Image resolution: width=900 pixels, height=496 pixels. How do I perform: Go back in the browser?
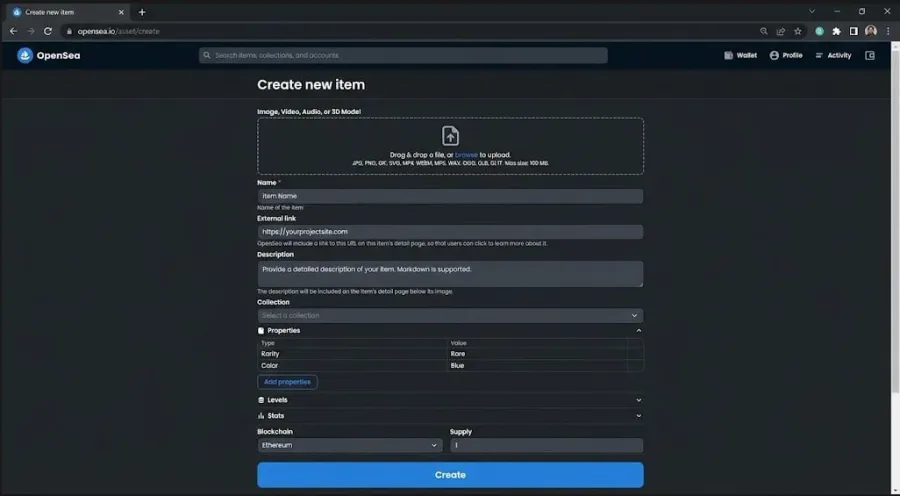tap(14, 31)
